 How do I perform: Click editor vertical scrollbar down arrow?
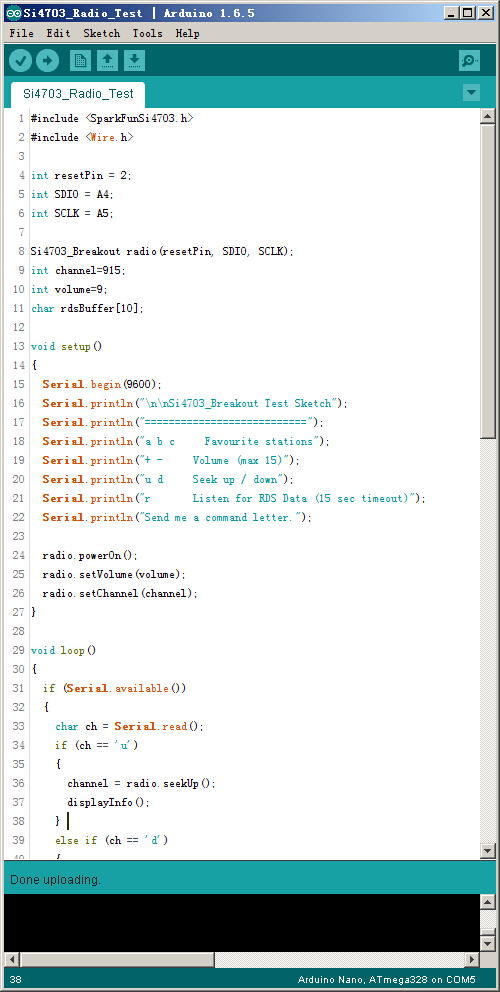[487, 851]
